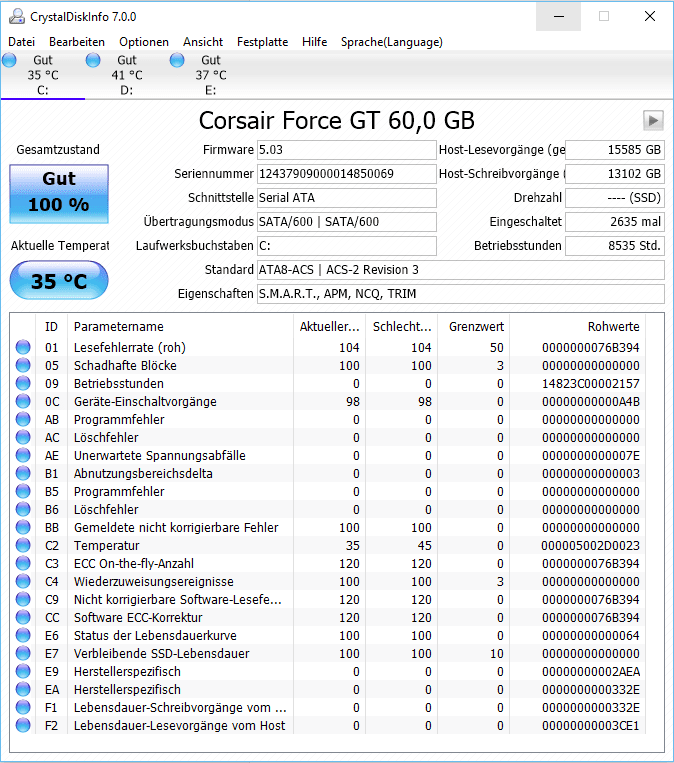This screenshot has width=674, height=763.
Task: Click status orb of Software ECC-Korrektur row
Action: point(23,618)
